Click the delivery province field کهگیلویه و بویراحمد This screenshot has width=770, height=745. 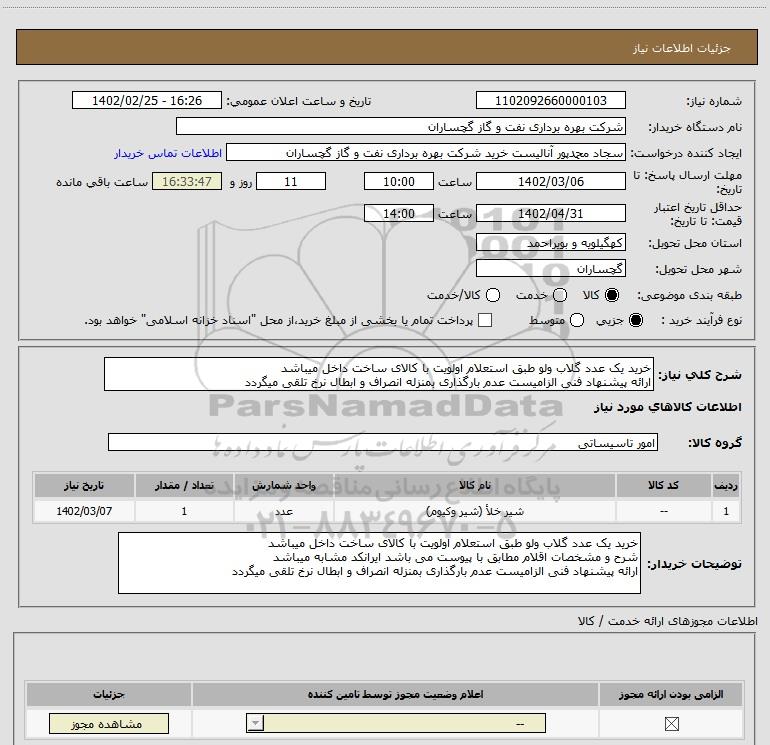point(550,242)
